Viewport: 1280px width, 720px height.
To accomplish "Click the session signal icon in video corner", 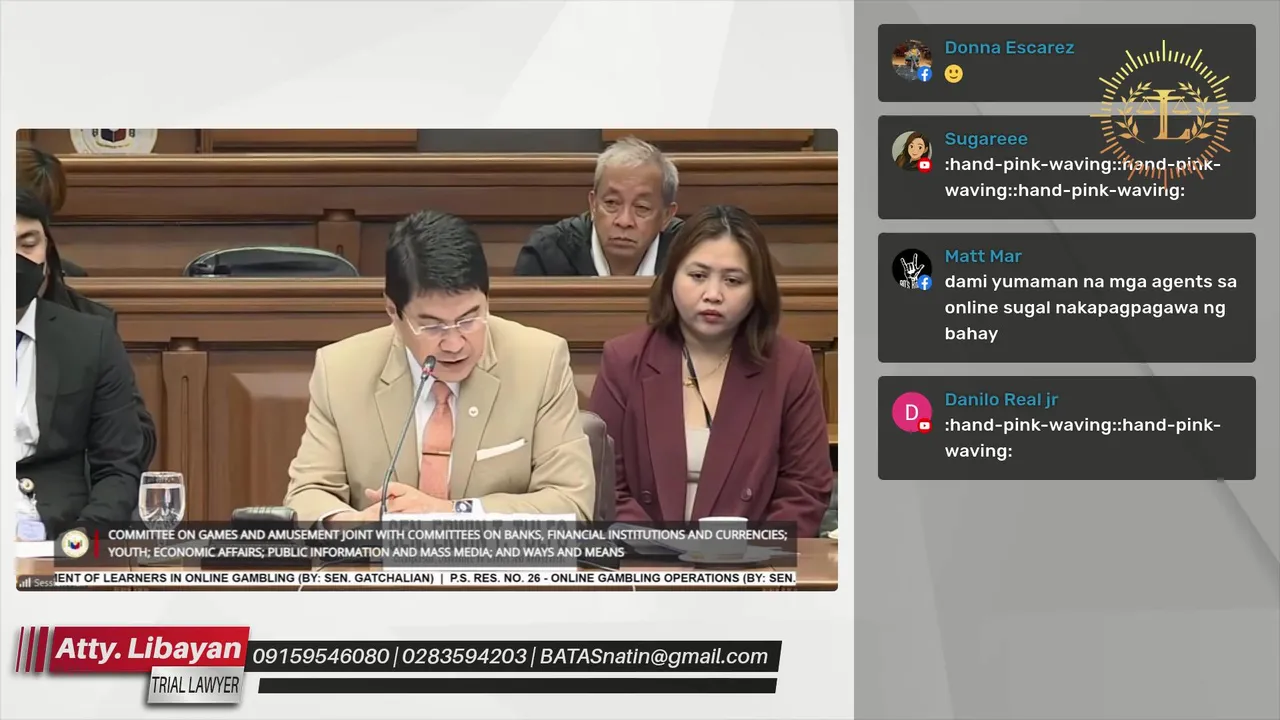I will point(24,582).
